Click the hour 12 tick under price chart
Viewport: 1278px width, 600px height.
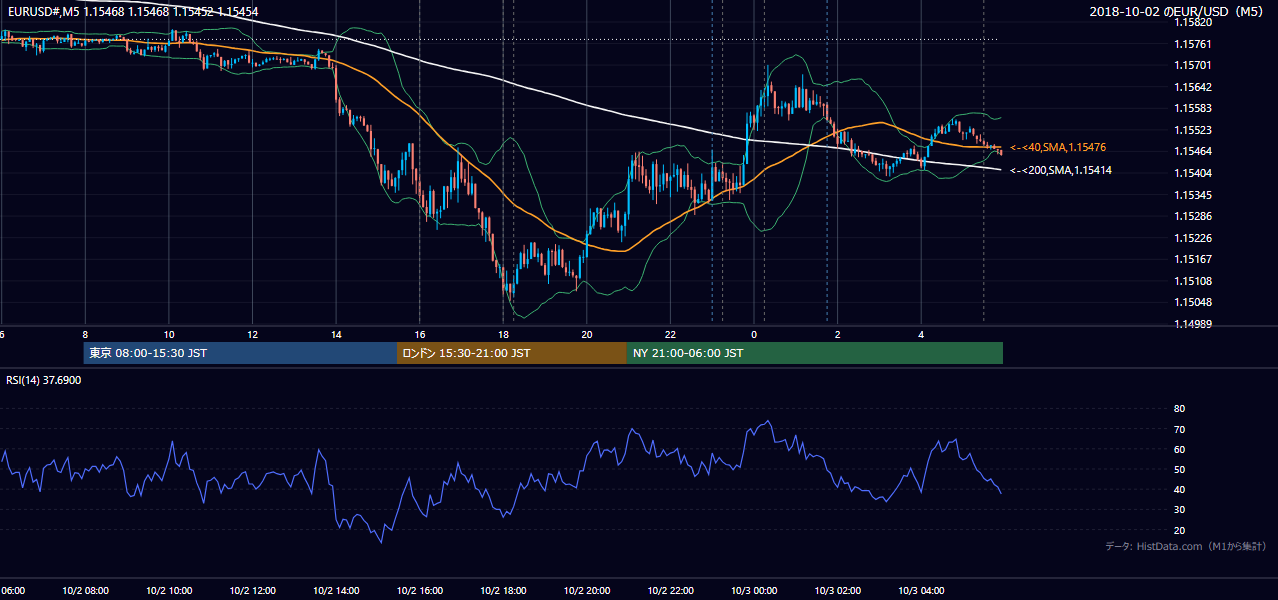point(252,334)
